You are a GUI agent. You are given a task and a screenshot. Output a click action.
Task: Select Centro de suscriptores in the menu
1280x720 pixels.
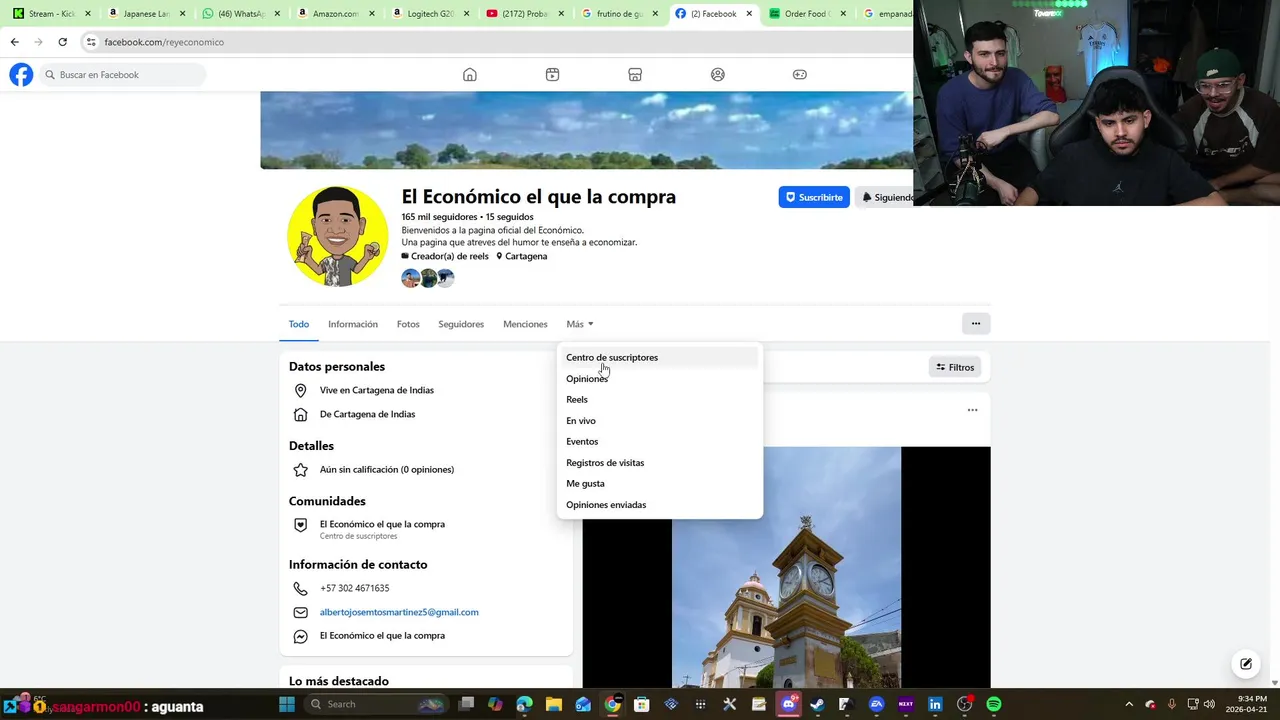point(659,357)
